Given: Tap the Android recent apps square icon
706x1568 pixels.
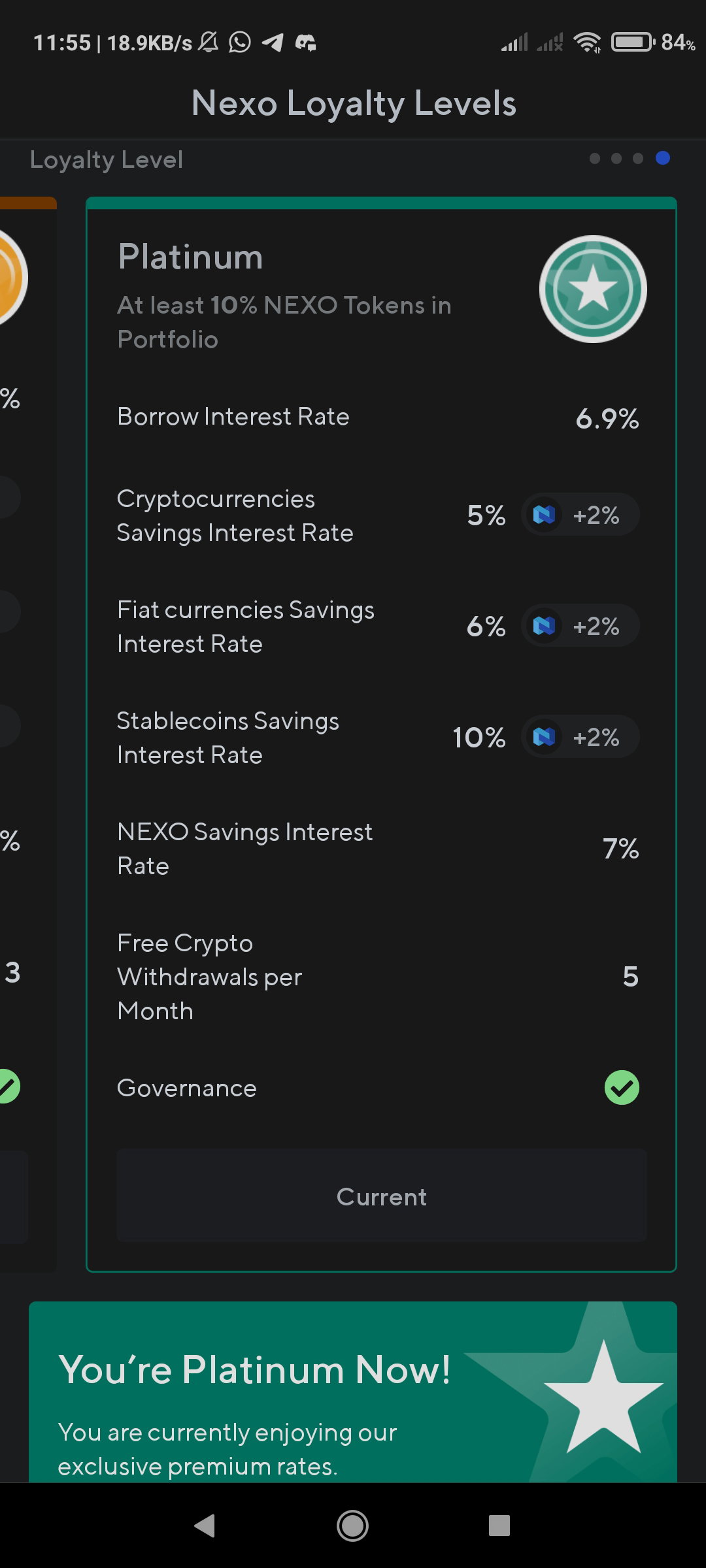Looking at the screenshot, I should (x=499, y=1526).
